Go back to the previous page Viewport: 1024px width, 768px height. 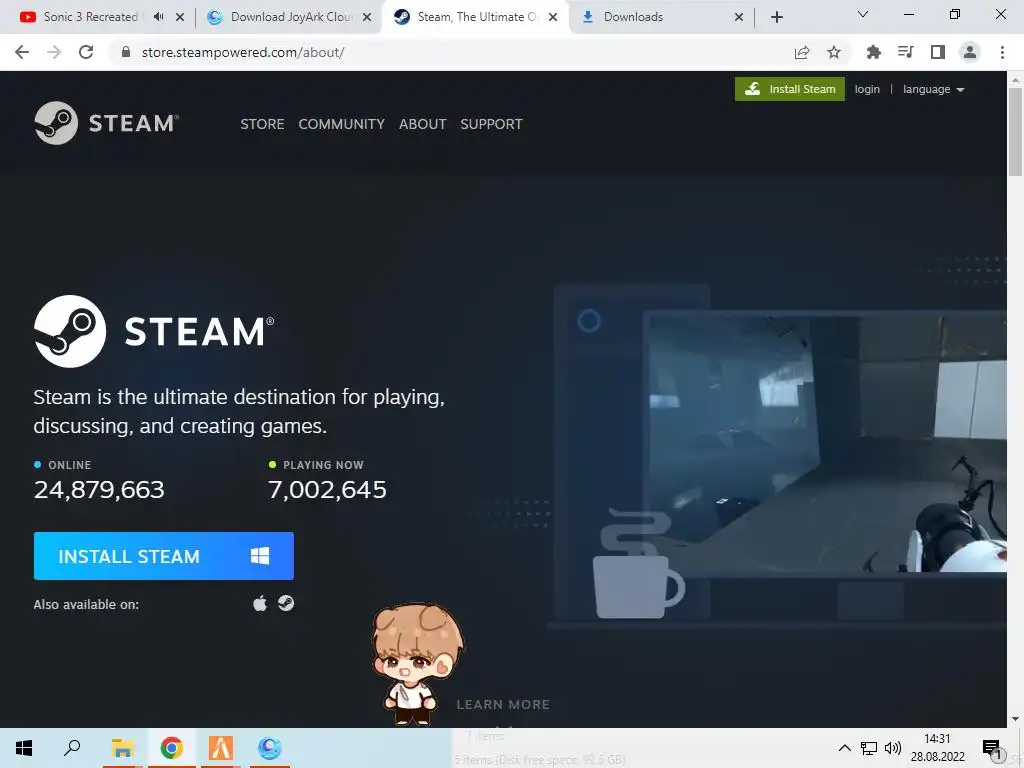pos(22,52)
